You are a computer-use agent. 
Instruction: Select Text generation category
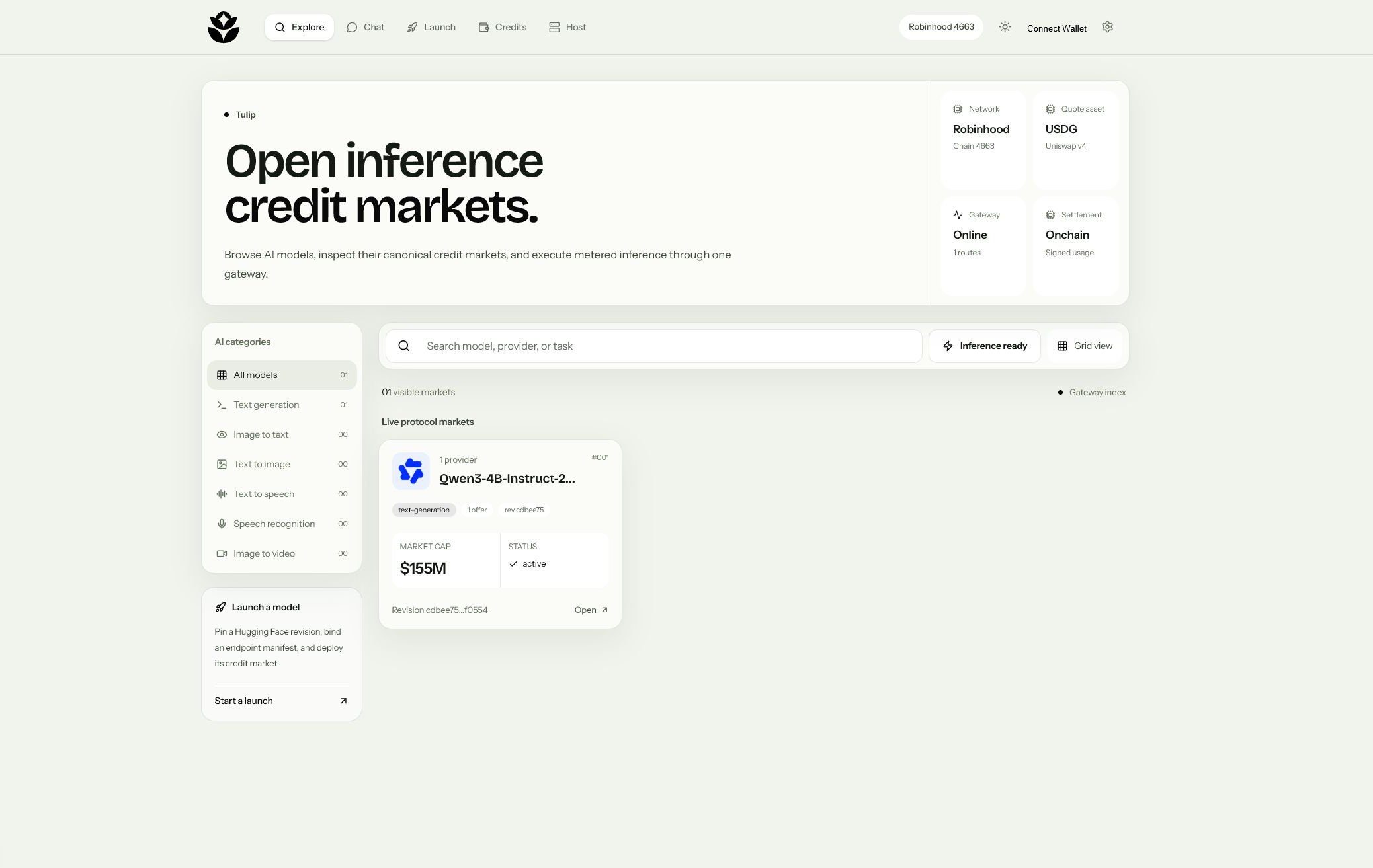tap(282, 405)
